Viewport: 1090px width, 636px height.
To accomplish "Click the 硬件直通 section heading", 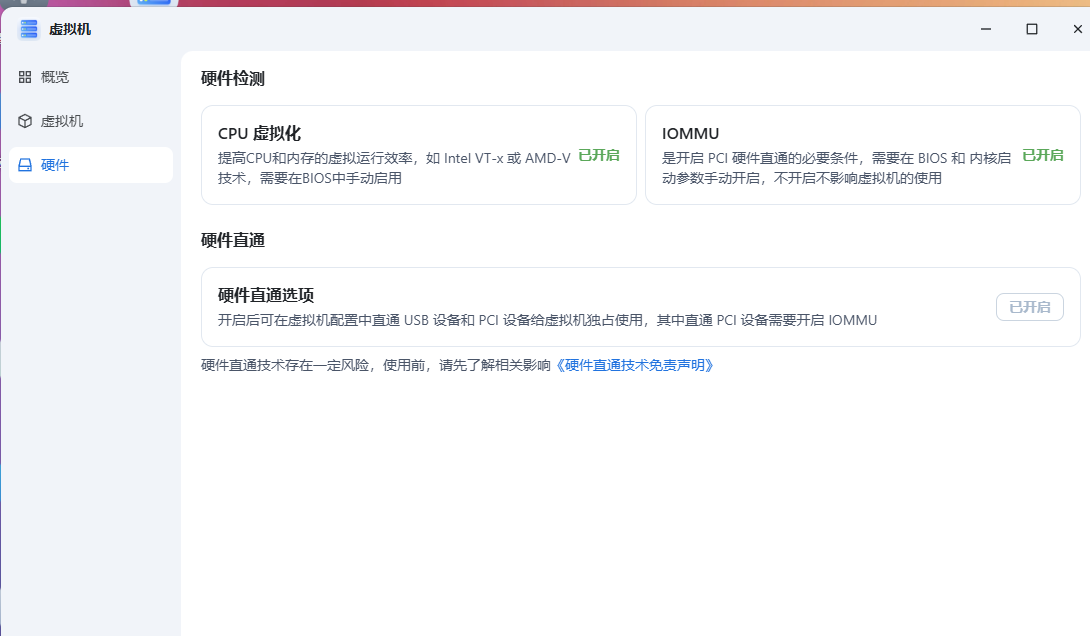I will tap(233, 240).
